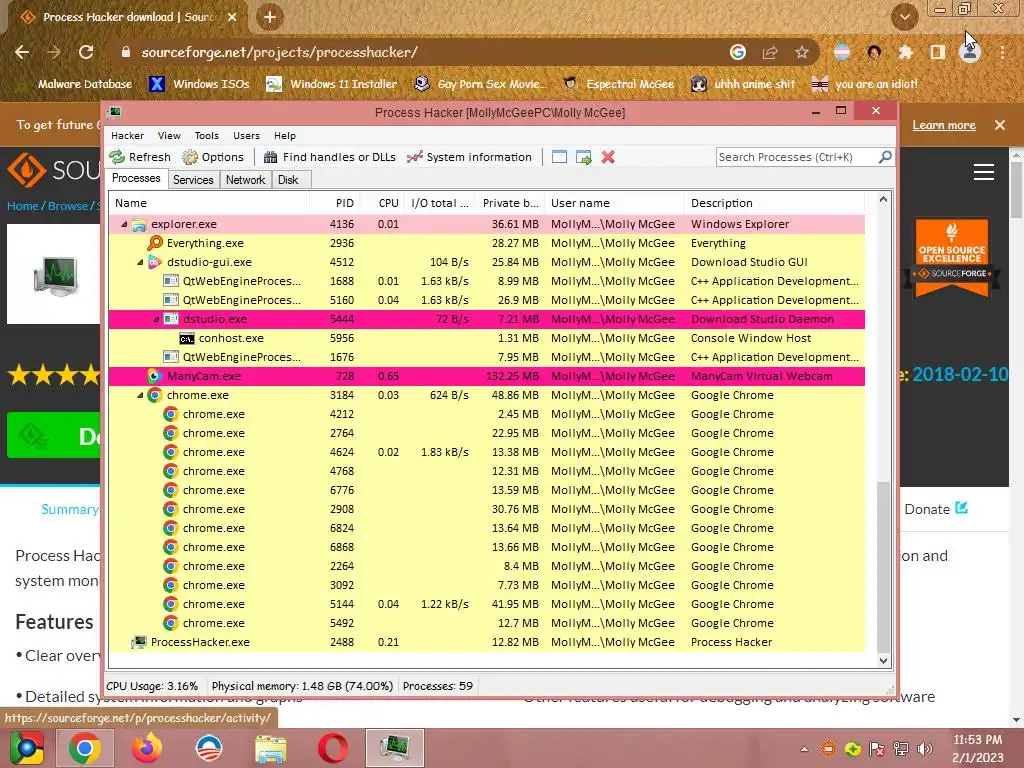Screen dimensions: 1024x768
Task: Open Chrome three-dot menu
Action: point(1002,52)
